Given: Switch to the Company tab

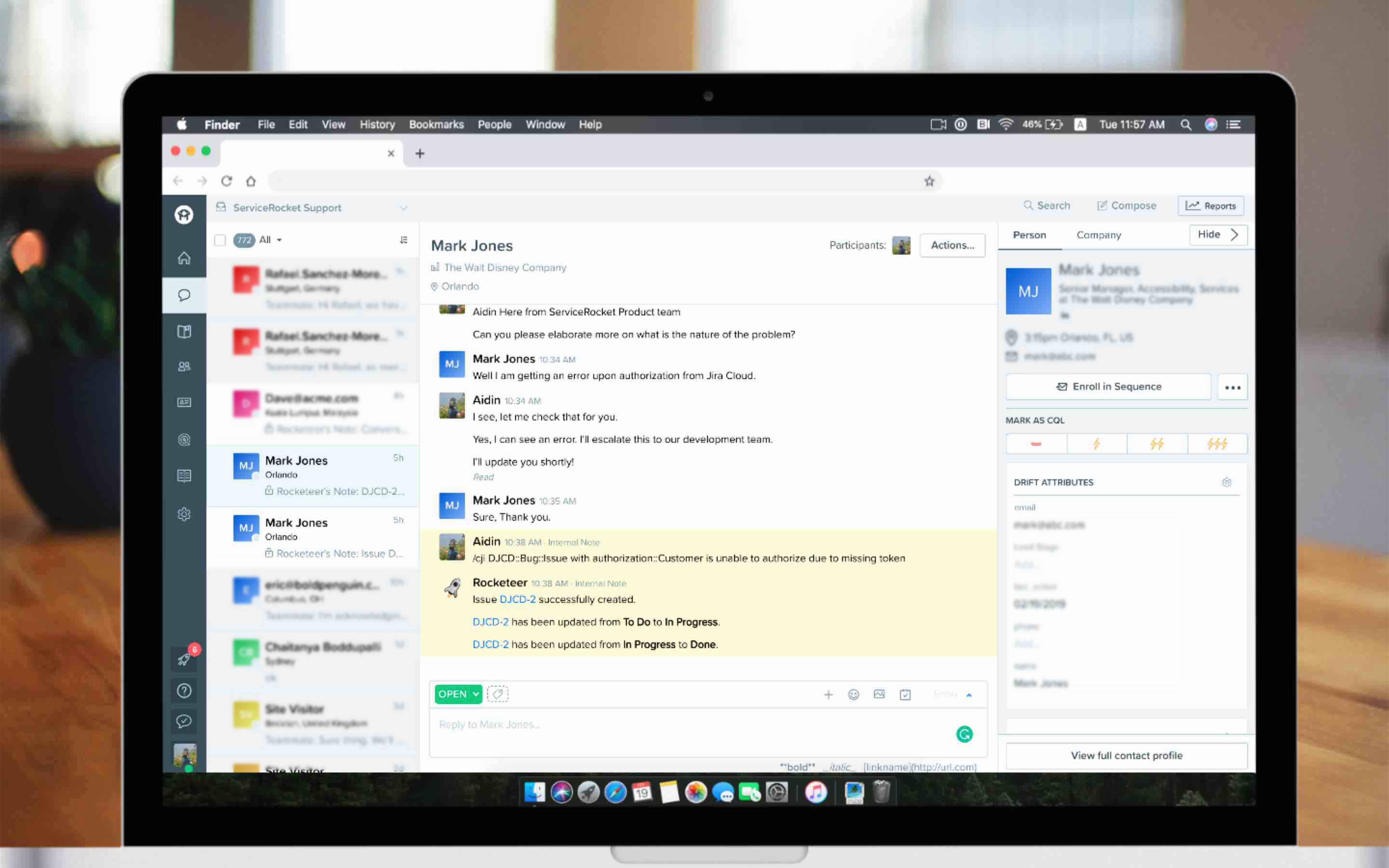Looking at the screenshot, I should (1099, 235).
